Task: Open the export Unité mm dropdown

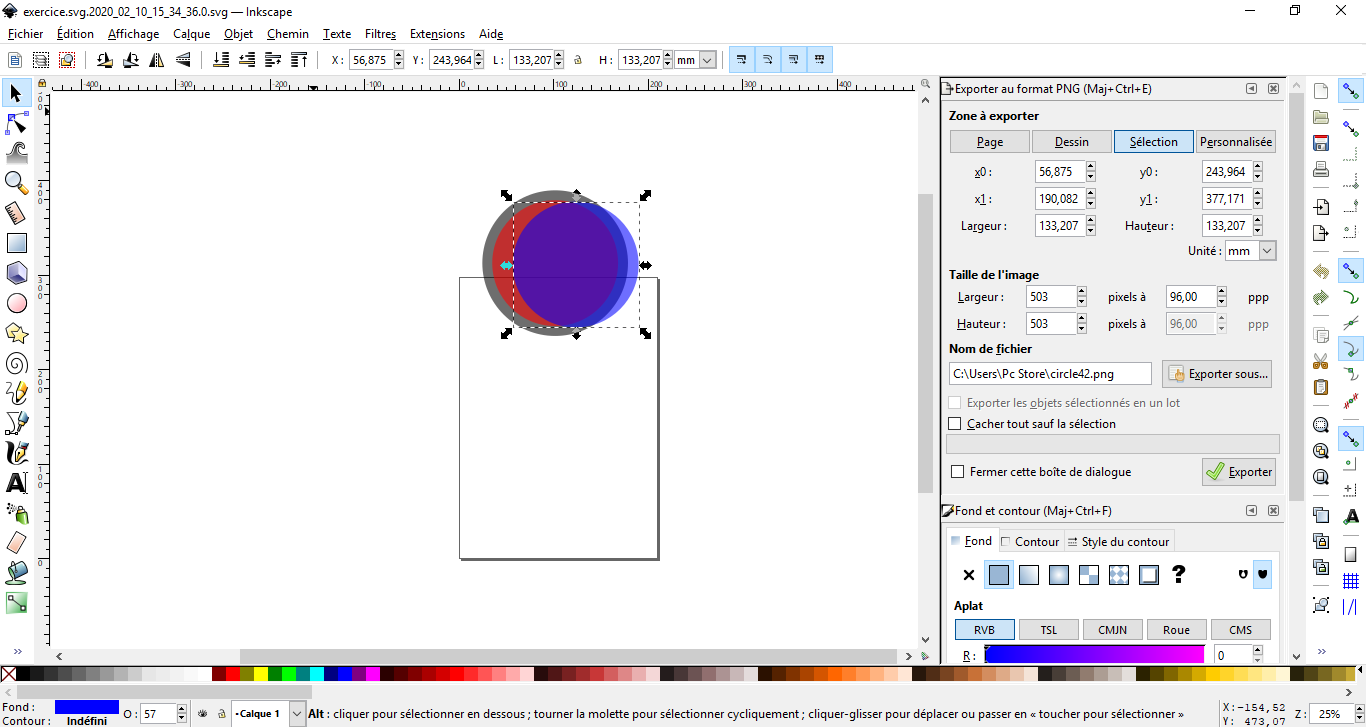Action: point(1267,251)
